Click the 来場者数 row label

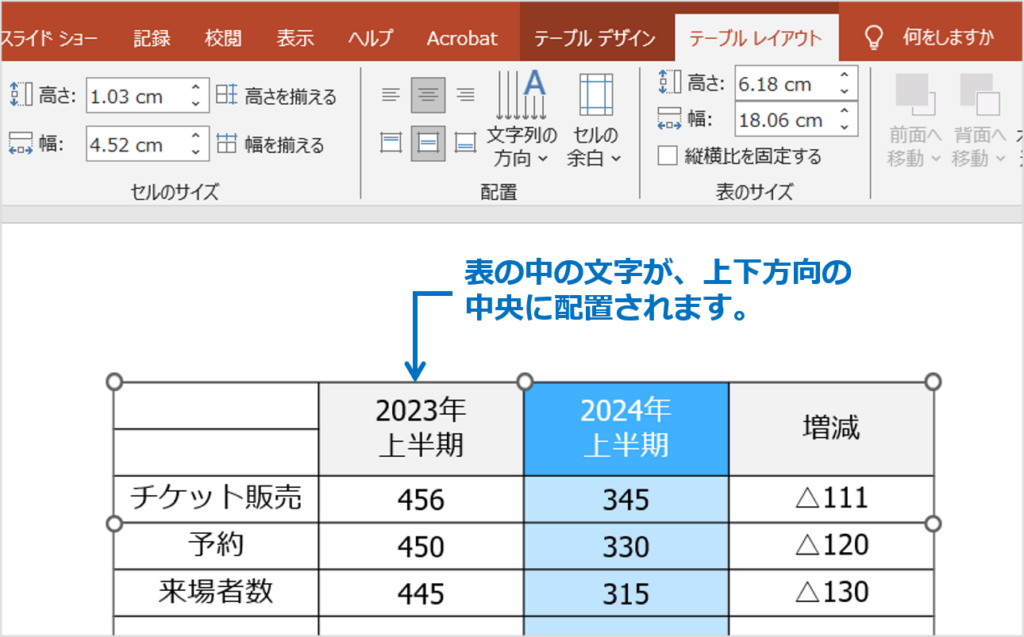pos(216,592)
